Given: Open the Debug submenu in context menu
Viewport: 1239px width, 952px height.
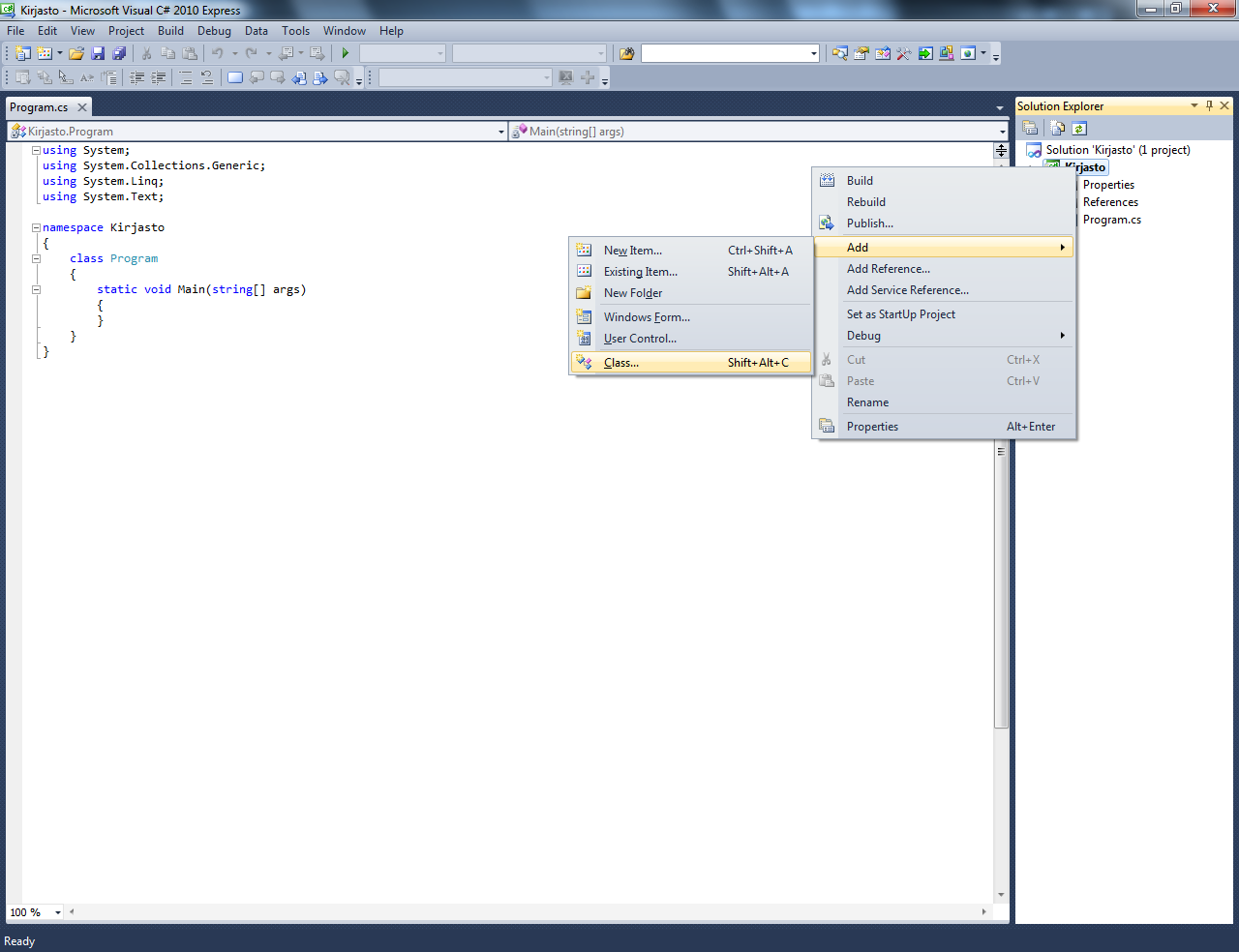Looking at the screenshot, I should [944, 336].
